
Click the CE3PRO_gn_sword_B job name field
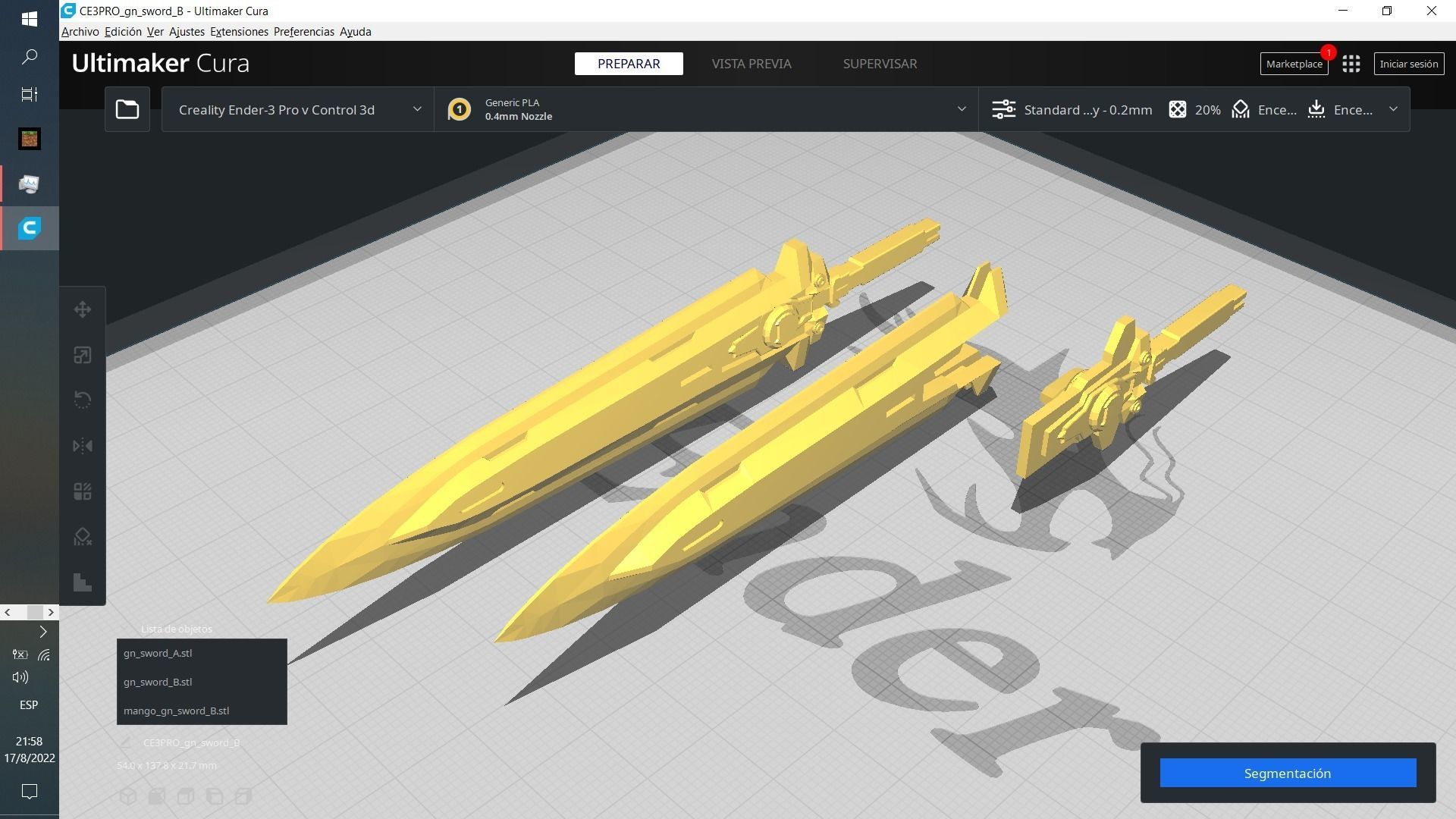coord(191,742)
